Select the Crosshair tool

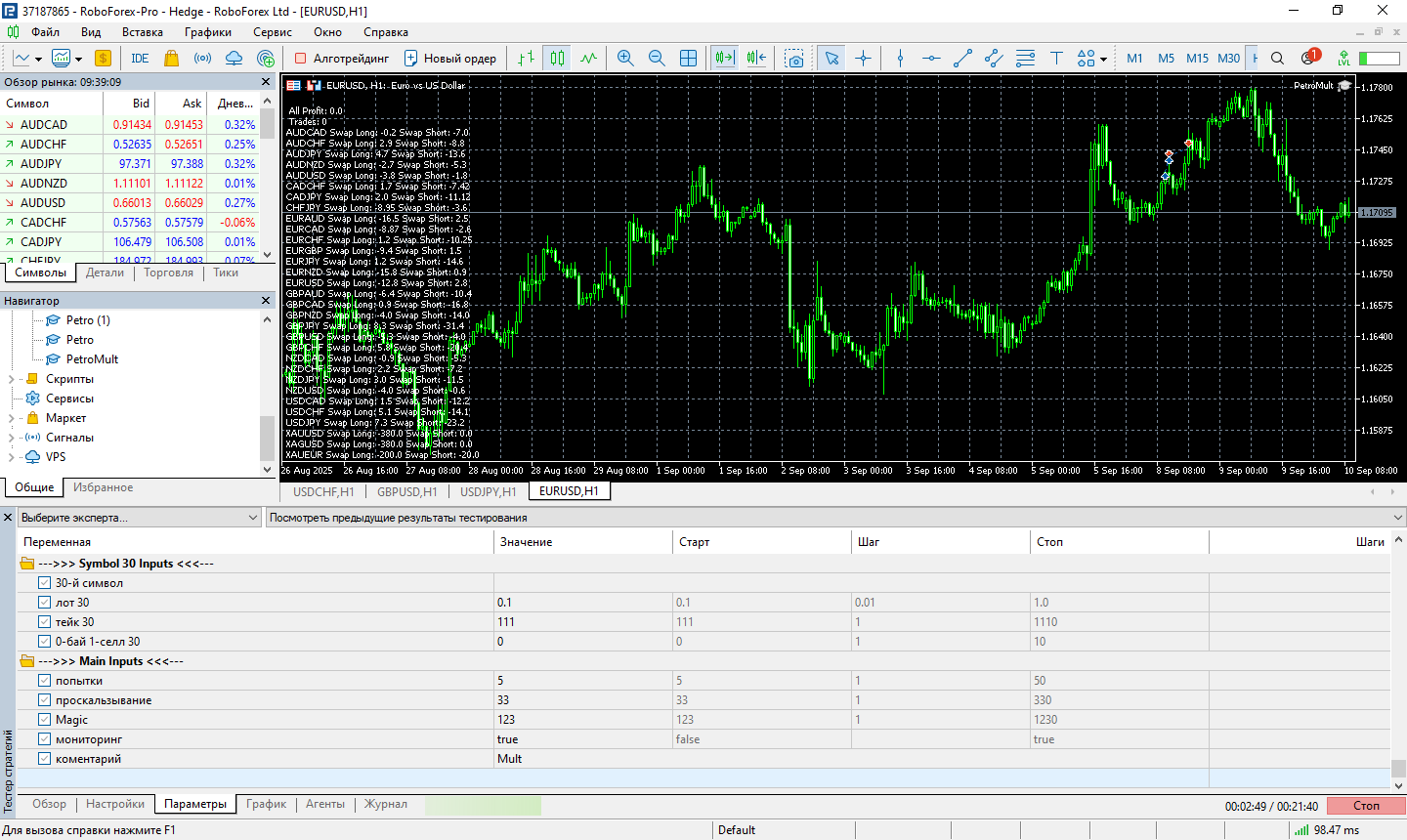click(x=863, y=59)
